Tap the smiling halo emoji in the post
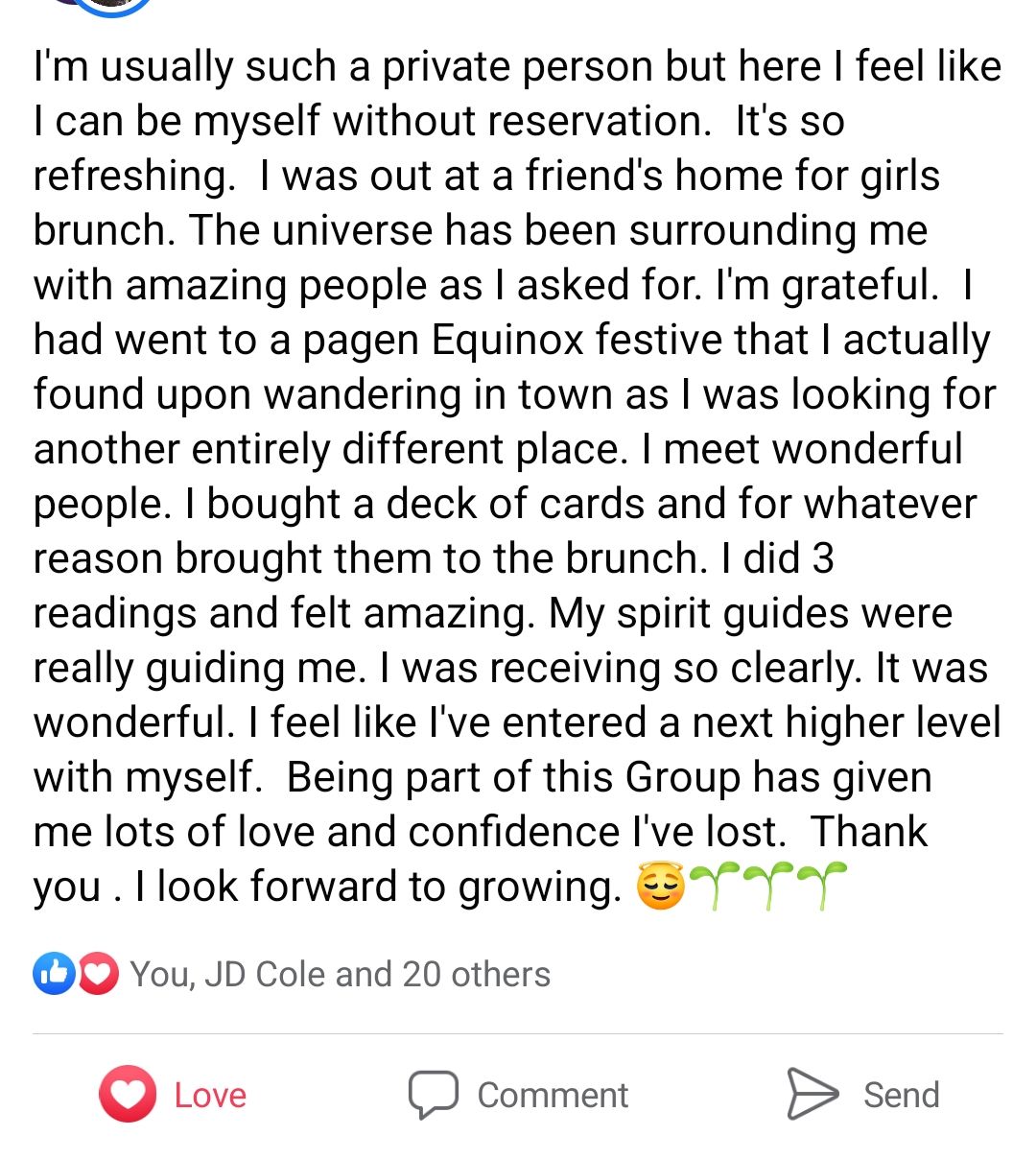This screenshot has width=1036, height=1159. click(x=661, y=887)
